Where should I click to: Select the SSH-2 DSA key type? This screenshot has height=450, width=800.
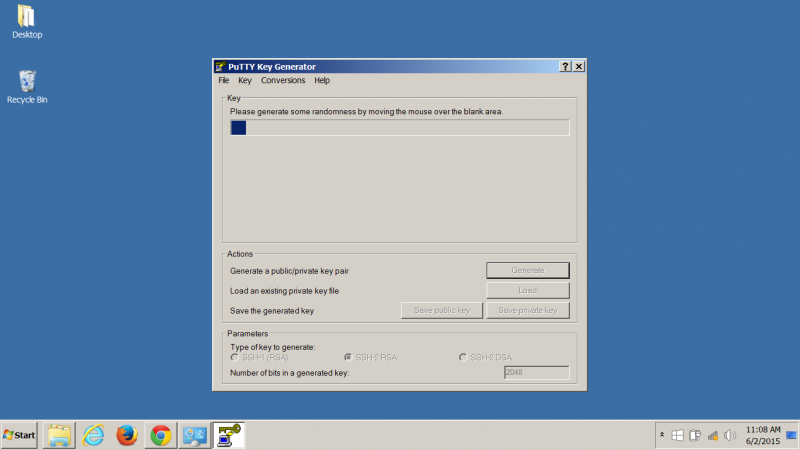[486, 357]
